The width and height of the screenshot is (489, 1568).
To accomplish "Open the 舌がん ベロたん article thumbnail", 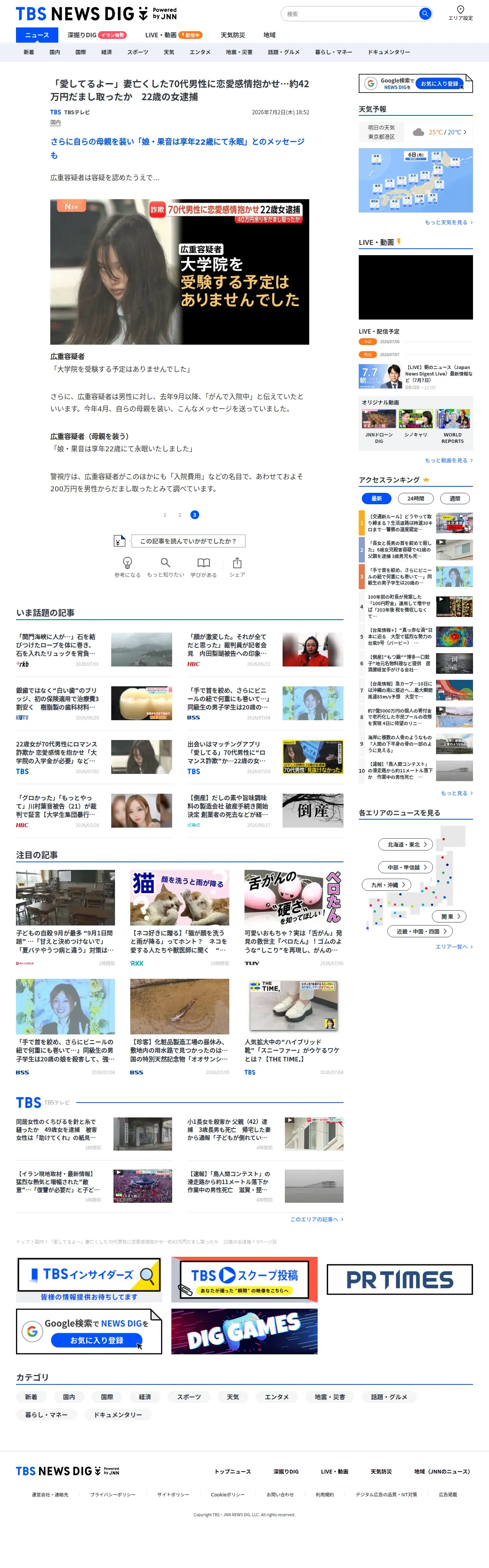I will [x=294, y=897].
